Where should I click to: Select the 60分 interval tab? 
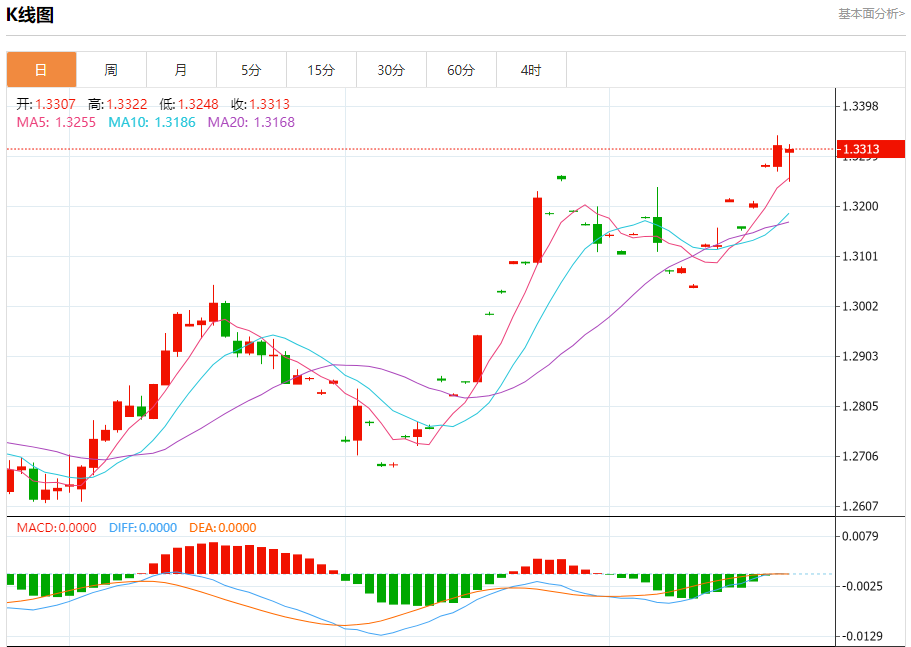(x=461, y=70)
